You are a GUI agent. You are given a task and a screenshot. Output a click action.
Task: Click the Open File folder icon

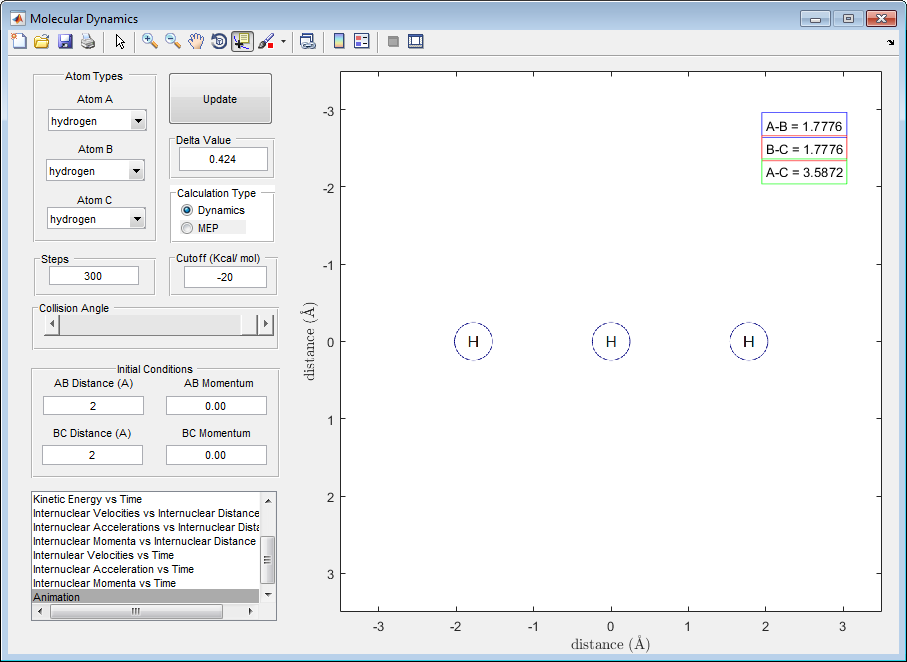click(42, 41)
